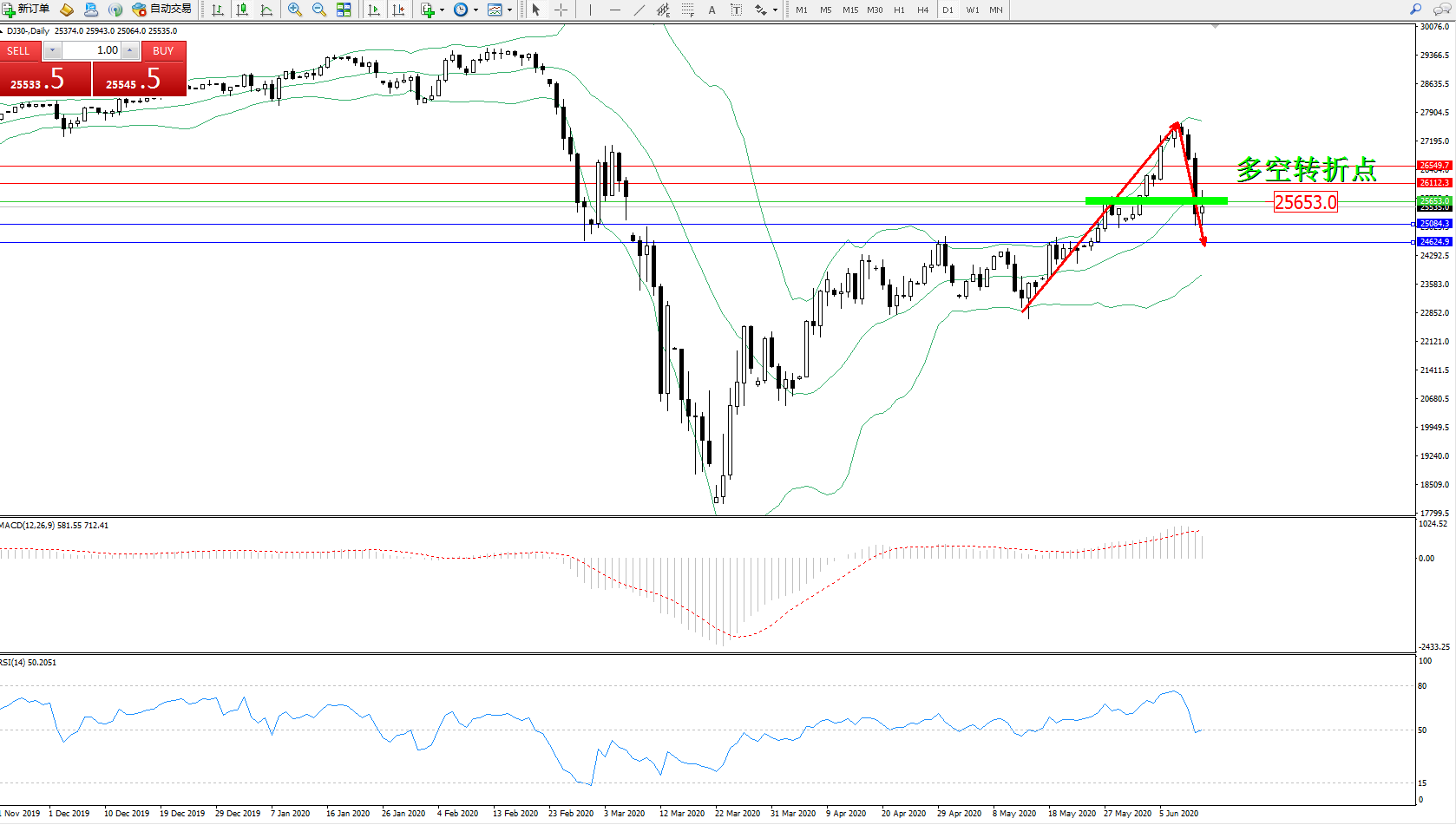Toggle 自动交易 auto trading
The height and width of the screenshot is (825, 1456).
point(161,10)
